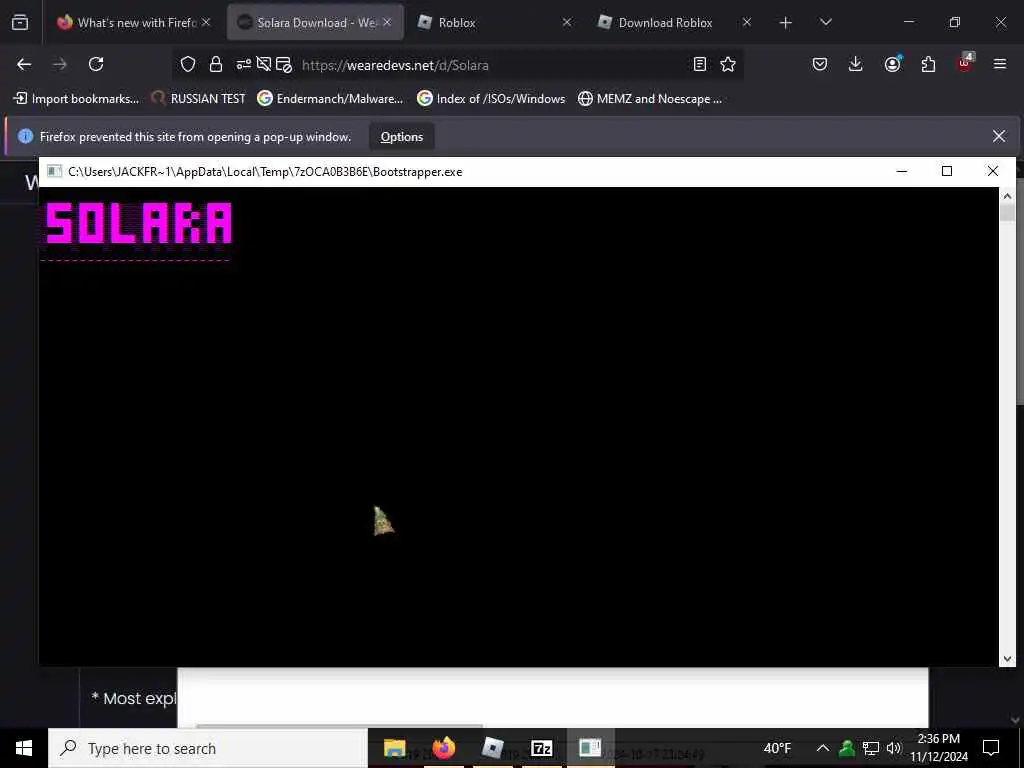Open network status tray icon
1024x768 pixels.
pyautogui.click(x=871, y=748)
